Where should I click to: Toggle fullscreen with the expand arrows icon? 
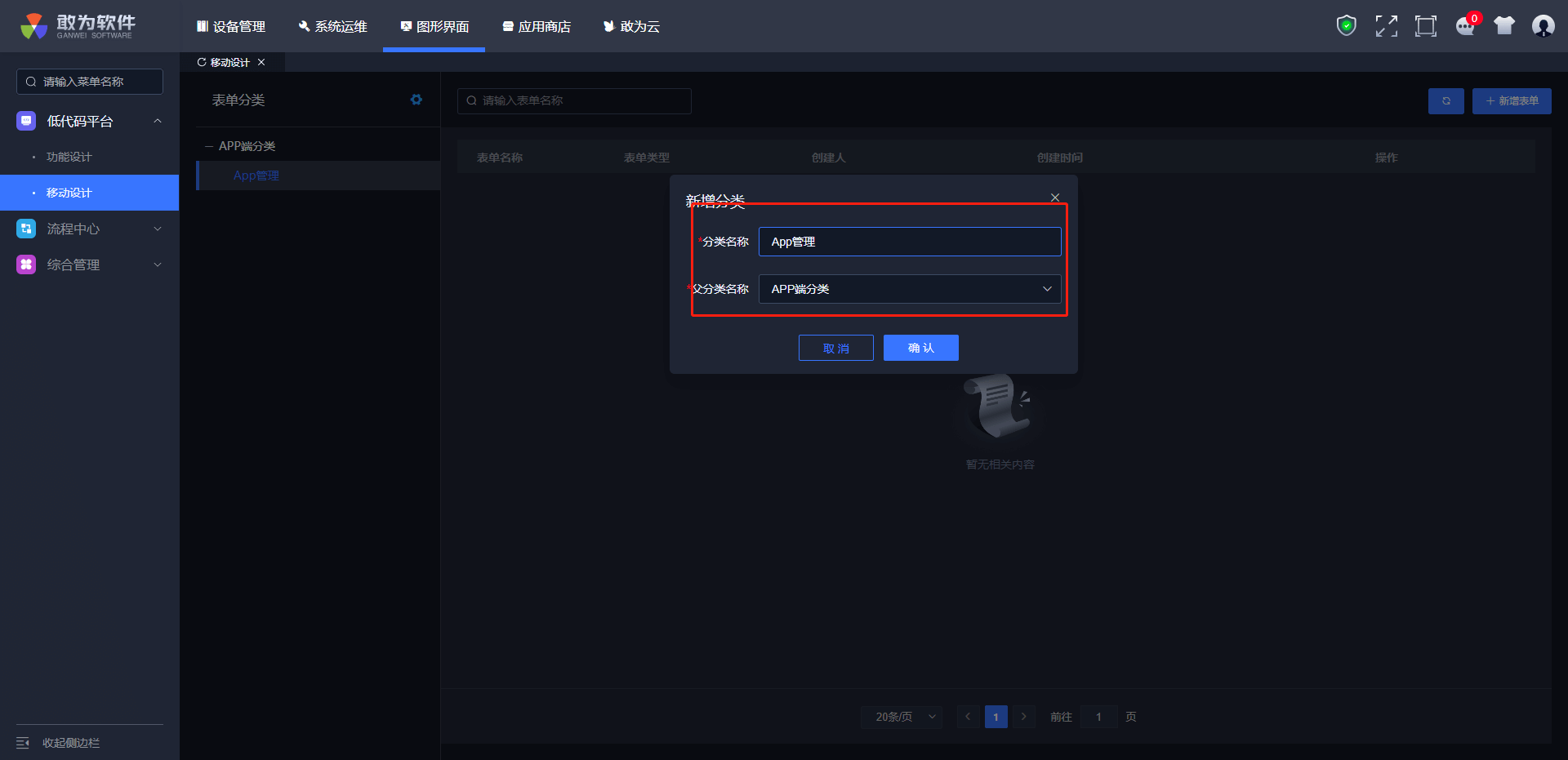(1386, 26)
